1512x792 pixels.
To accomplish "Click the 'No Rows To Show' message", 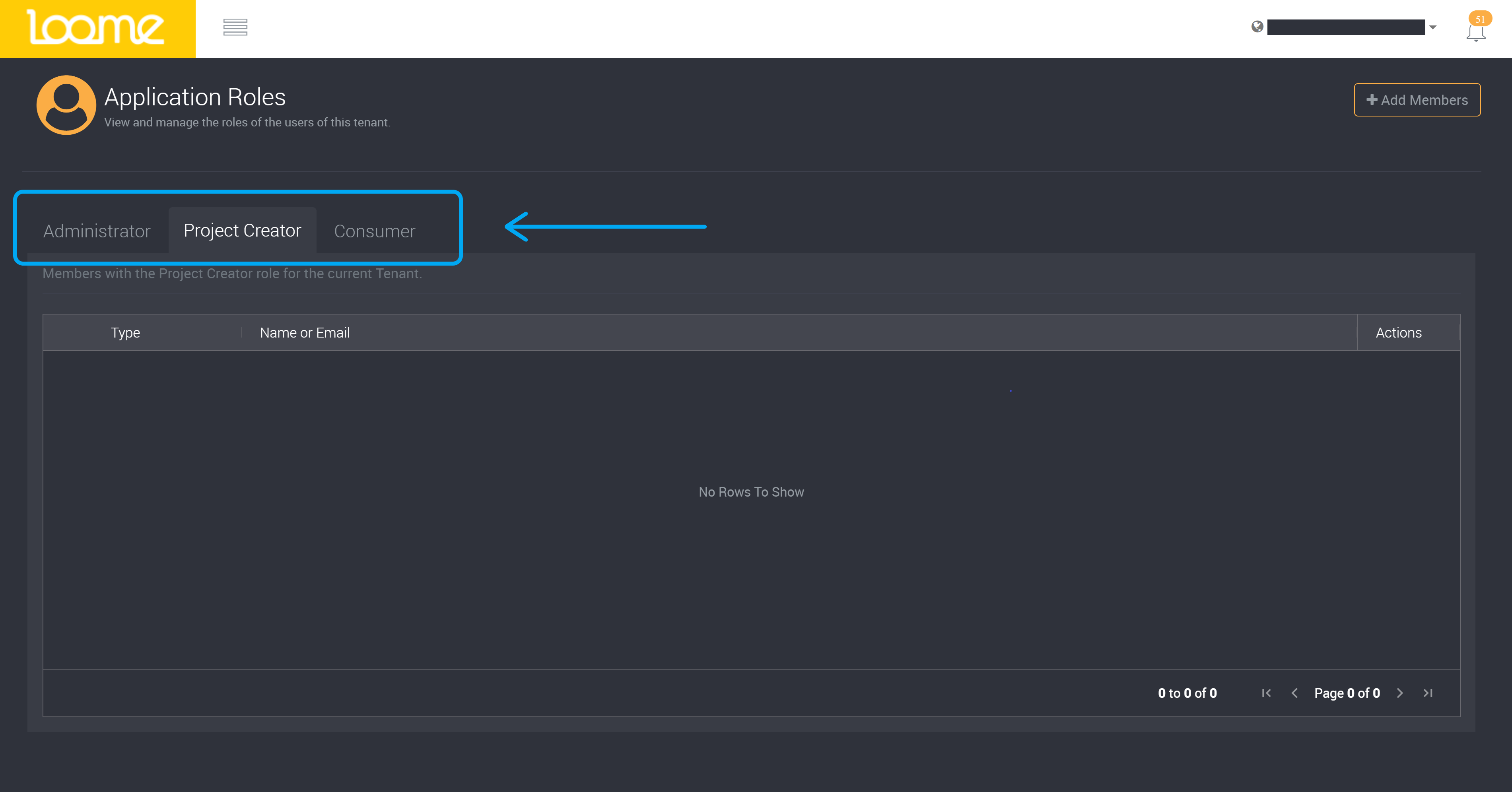I will [751, 492].
